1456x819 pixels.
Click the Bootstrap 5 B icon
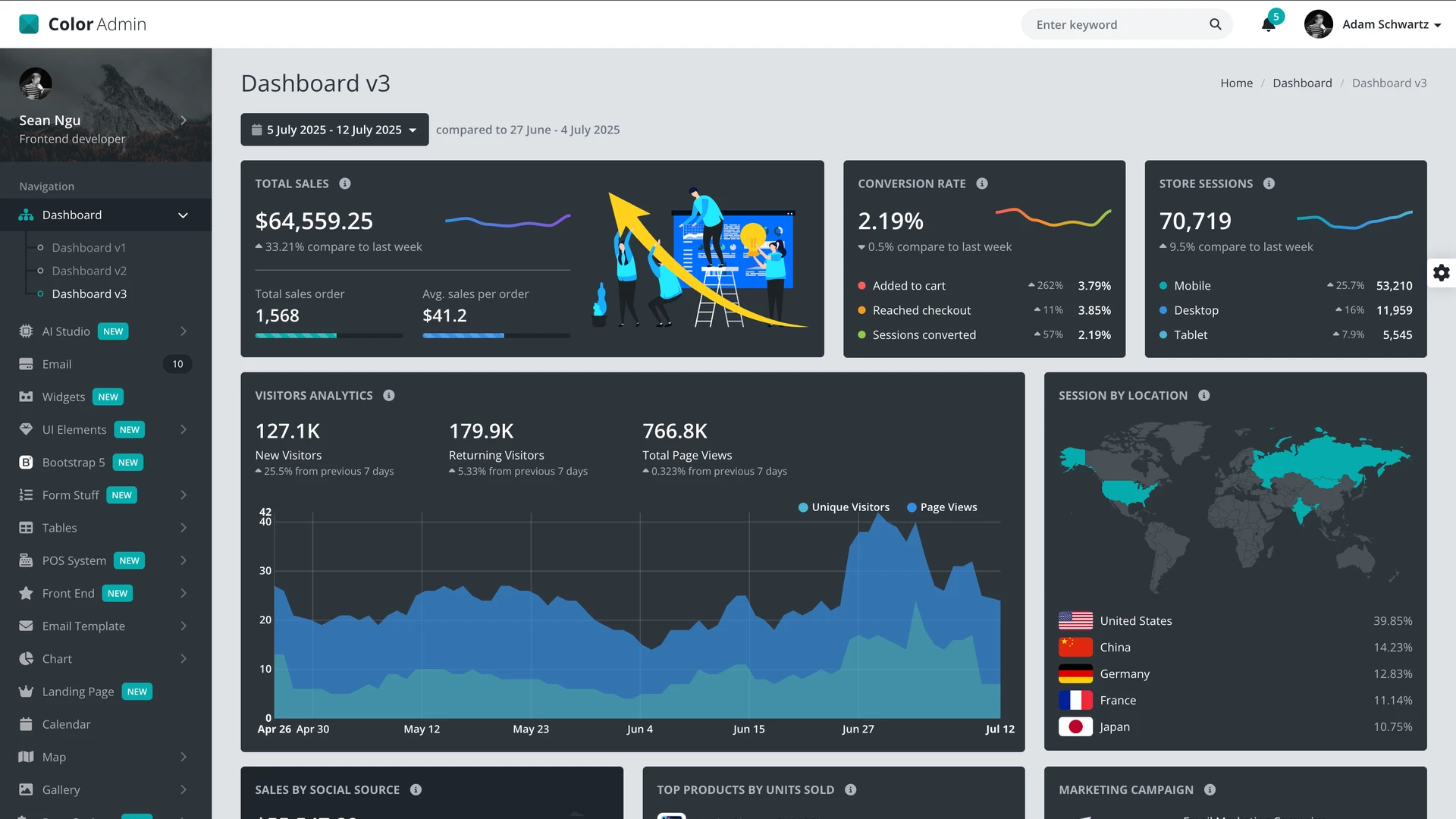pyautogui.click(x=26, y=462)
